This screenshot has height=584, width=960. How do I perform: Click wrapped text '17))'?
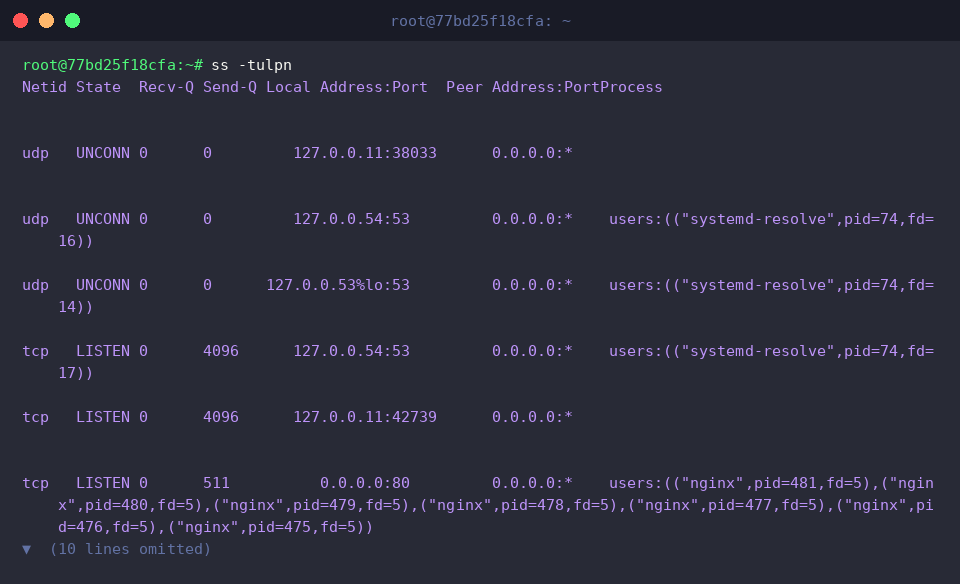[76, 373]
